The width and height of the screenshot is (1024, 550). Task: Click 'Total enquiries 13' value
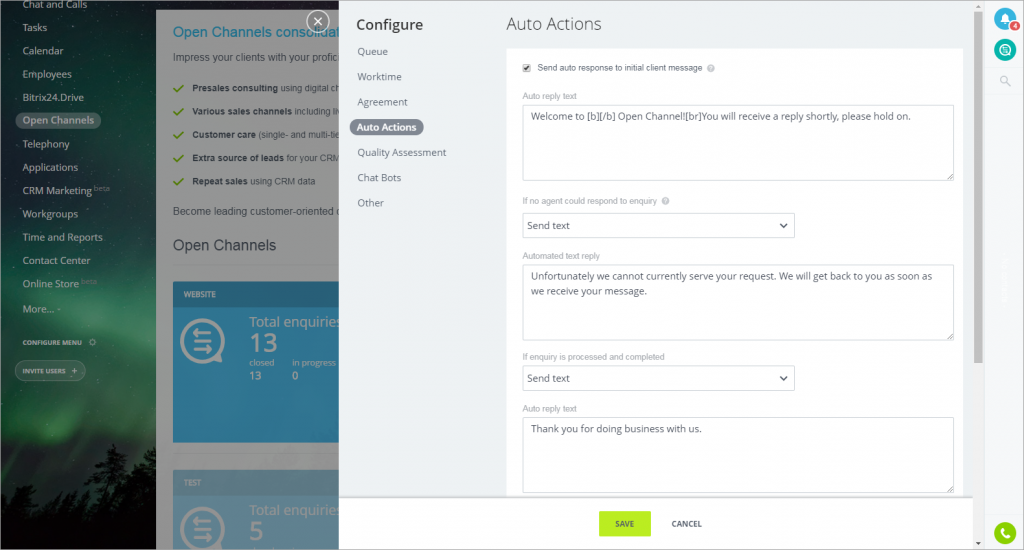264,343
